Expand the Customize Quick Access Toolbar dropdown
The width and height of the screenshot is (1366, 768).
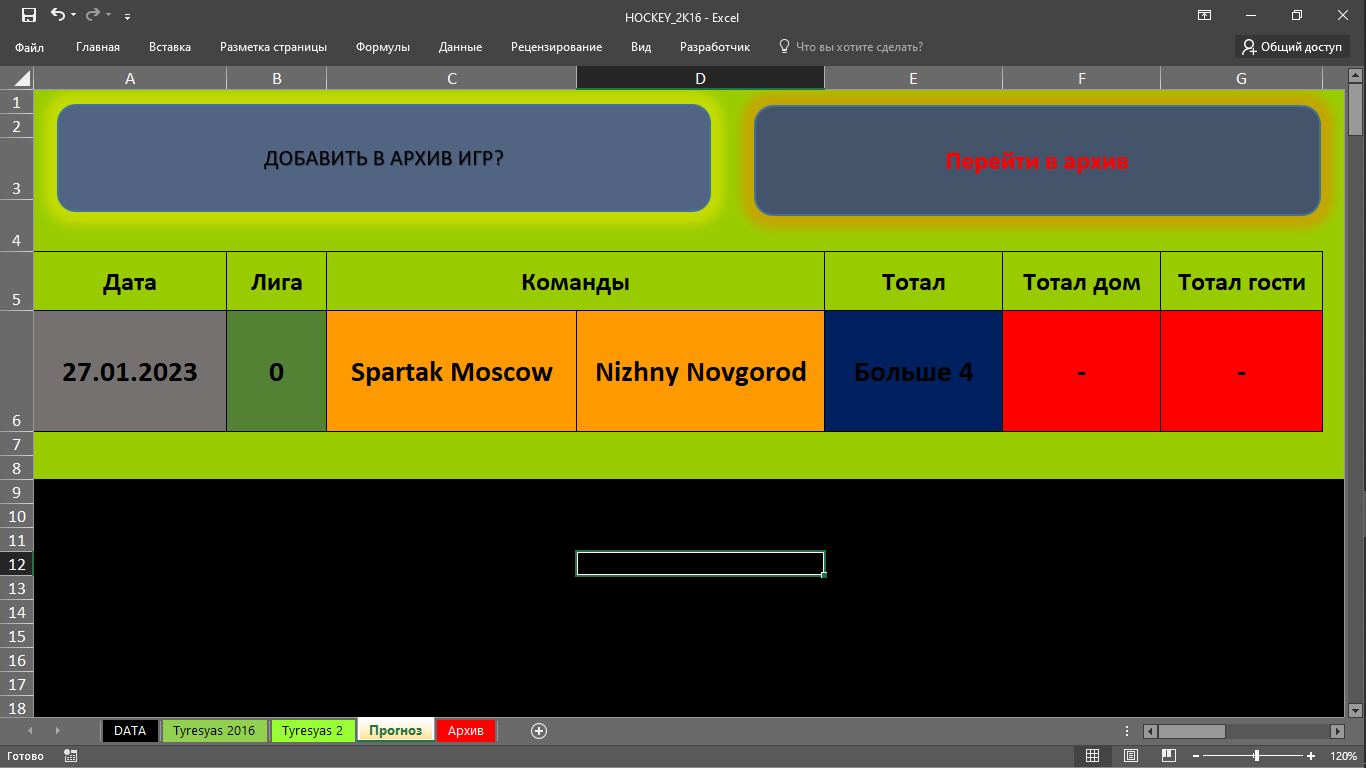[127, 16]
